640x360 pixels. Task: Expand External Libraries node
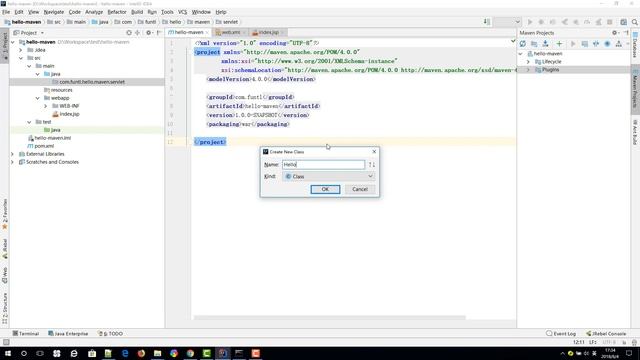(x=13, y=154)
